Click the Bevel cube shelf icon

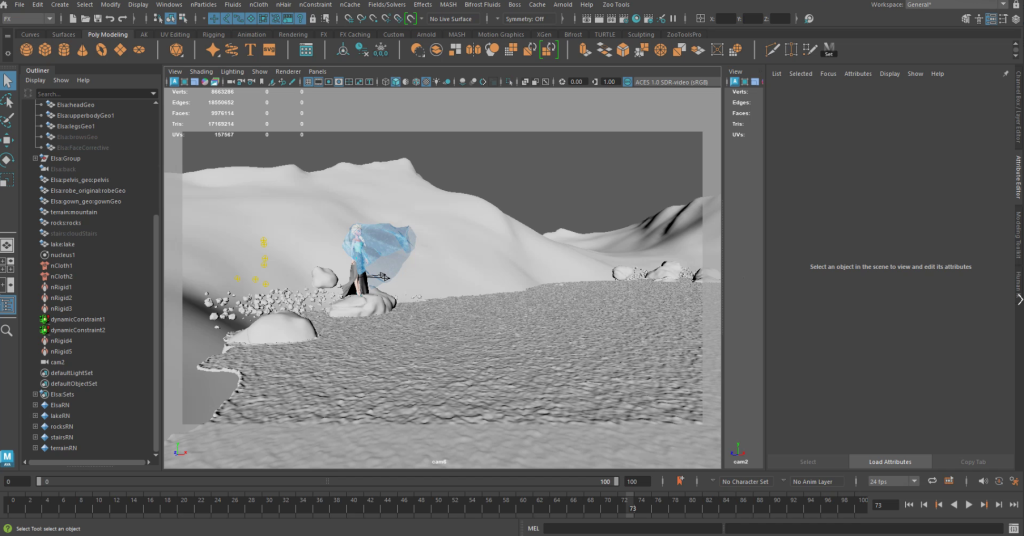[x=623, y=50]
